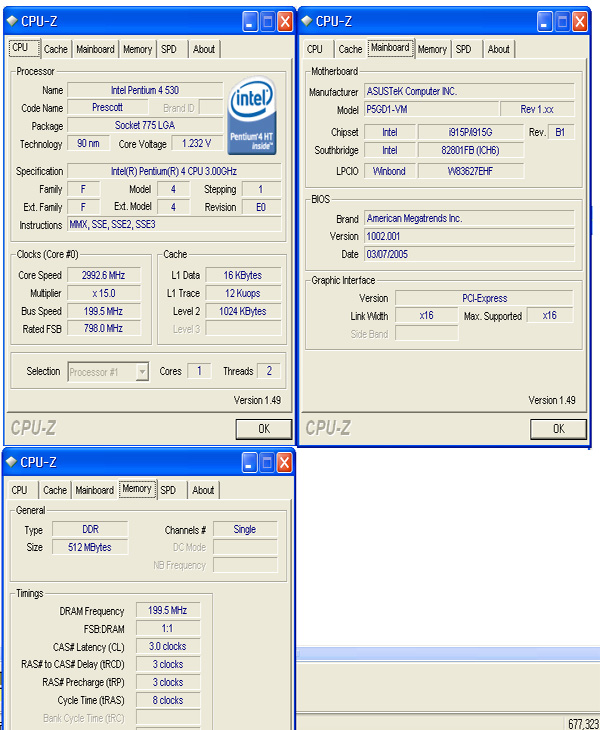Minimize the Memory CPU-Z window
This screenshot has width=600, height=730.
(x=249, y=462)
